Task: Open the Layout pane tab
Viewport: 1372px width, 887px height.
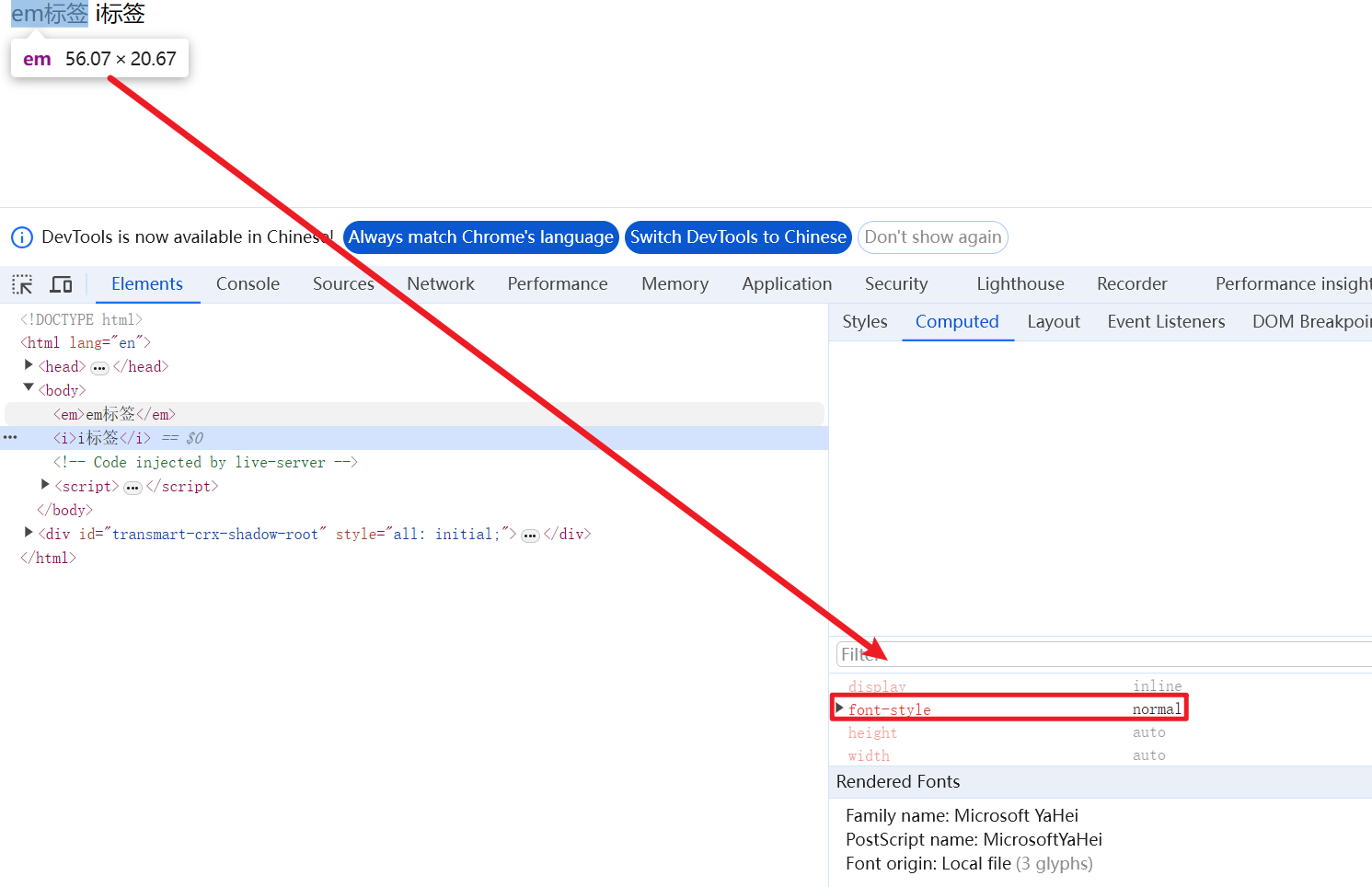Action: [x=1054, y=322]
